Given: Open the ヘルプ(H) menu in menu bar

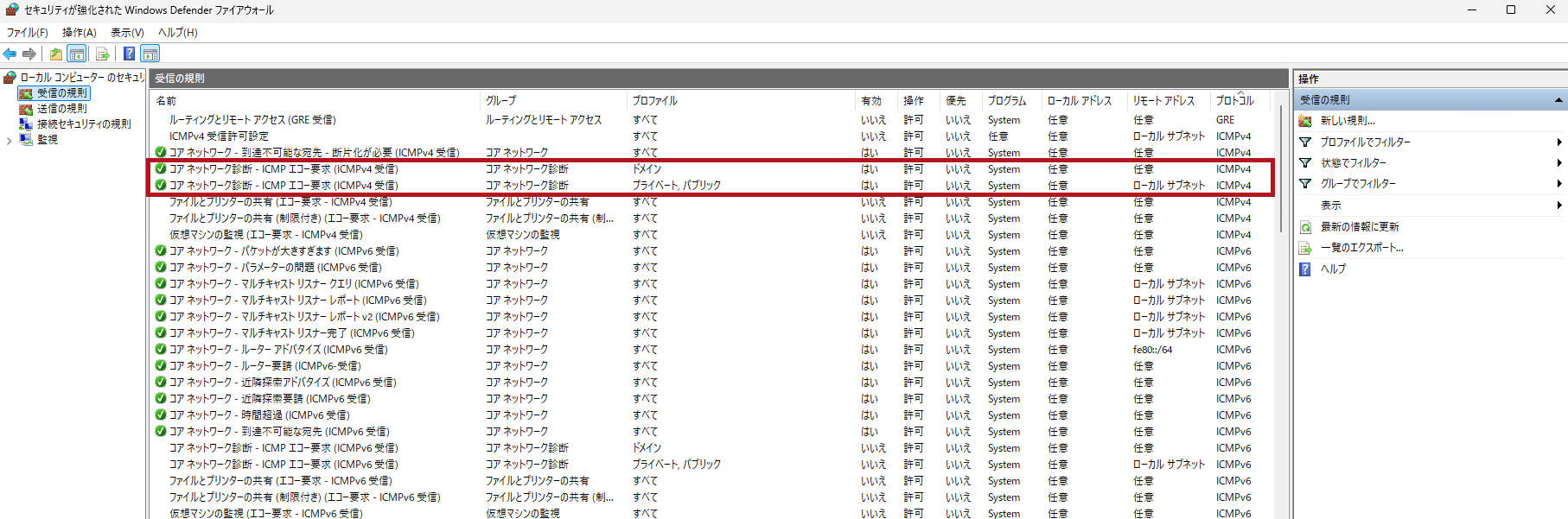Looking at the screenshot, I should [178, 33].
